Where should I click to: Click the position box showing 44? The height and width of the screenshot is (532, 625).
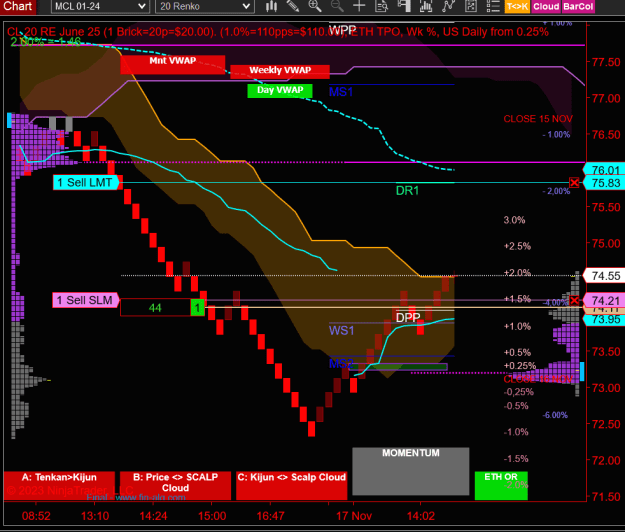[x=155, y=308]
